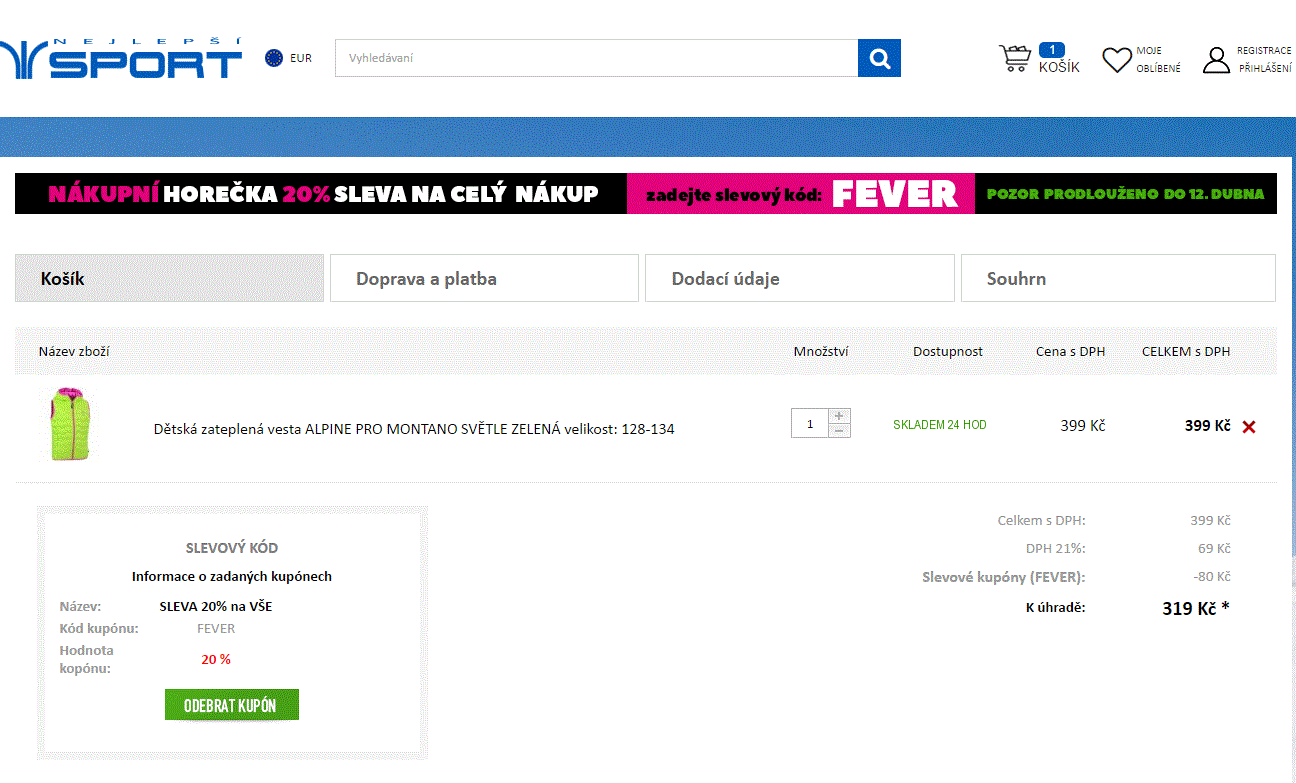Image resolution: width=1296 pixels, height=783 pixels.
Task: Click ODEBRAT KUPÓN button
Action: pos(232,705)
